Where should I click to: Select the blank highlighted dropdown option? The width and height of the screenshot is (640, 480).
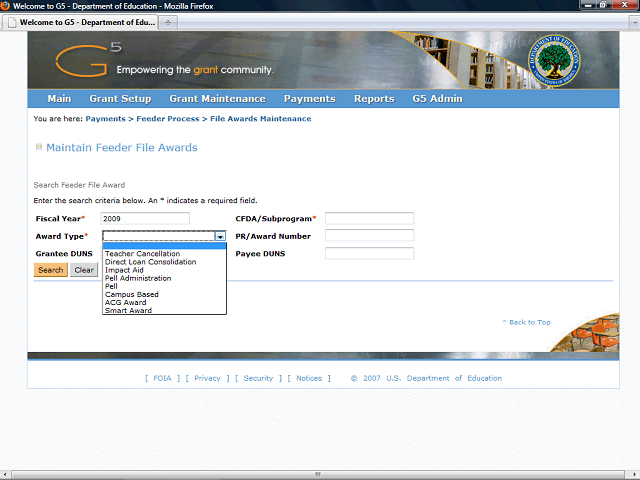[x=164, y=246]
